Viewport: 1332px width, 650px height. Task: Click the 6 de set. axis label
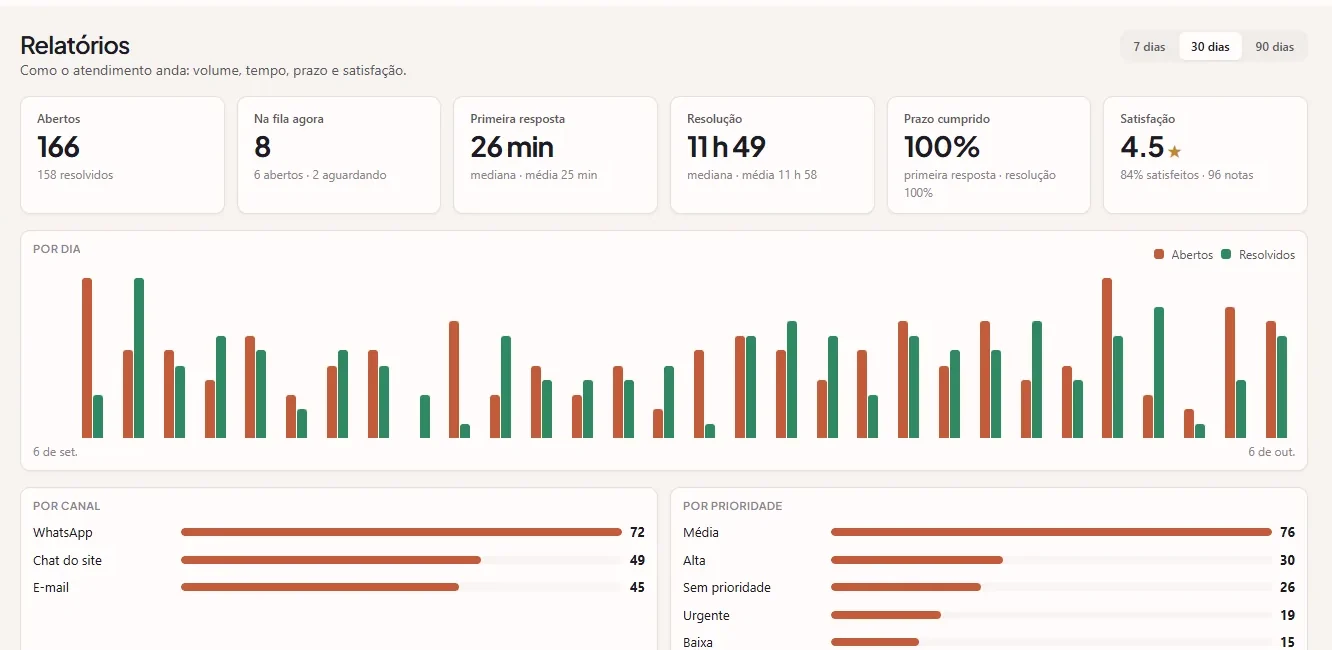click(x=55, y=452)
